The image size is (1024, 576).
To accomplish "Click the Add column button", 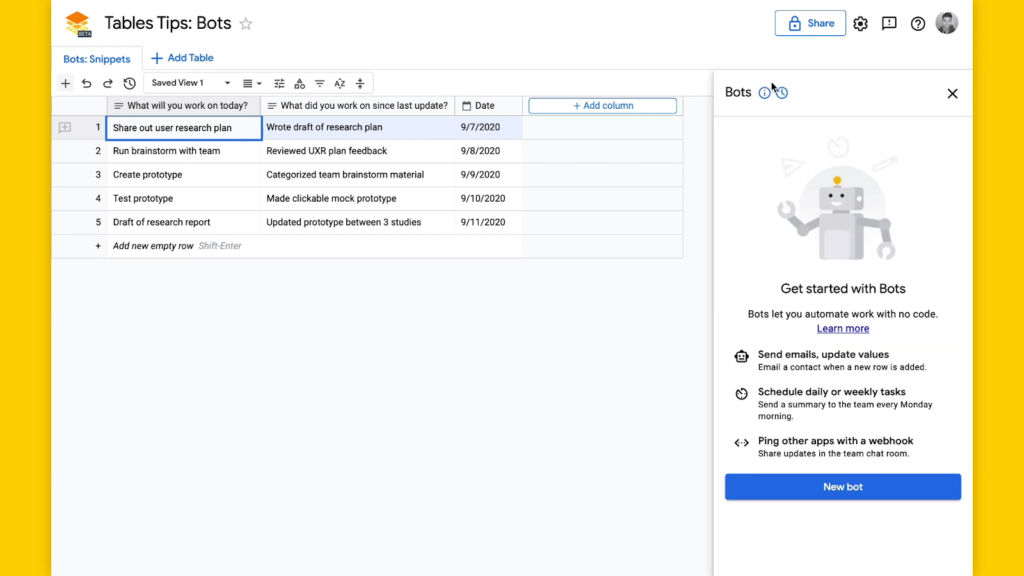I will click(x=602, y=106).
